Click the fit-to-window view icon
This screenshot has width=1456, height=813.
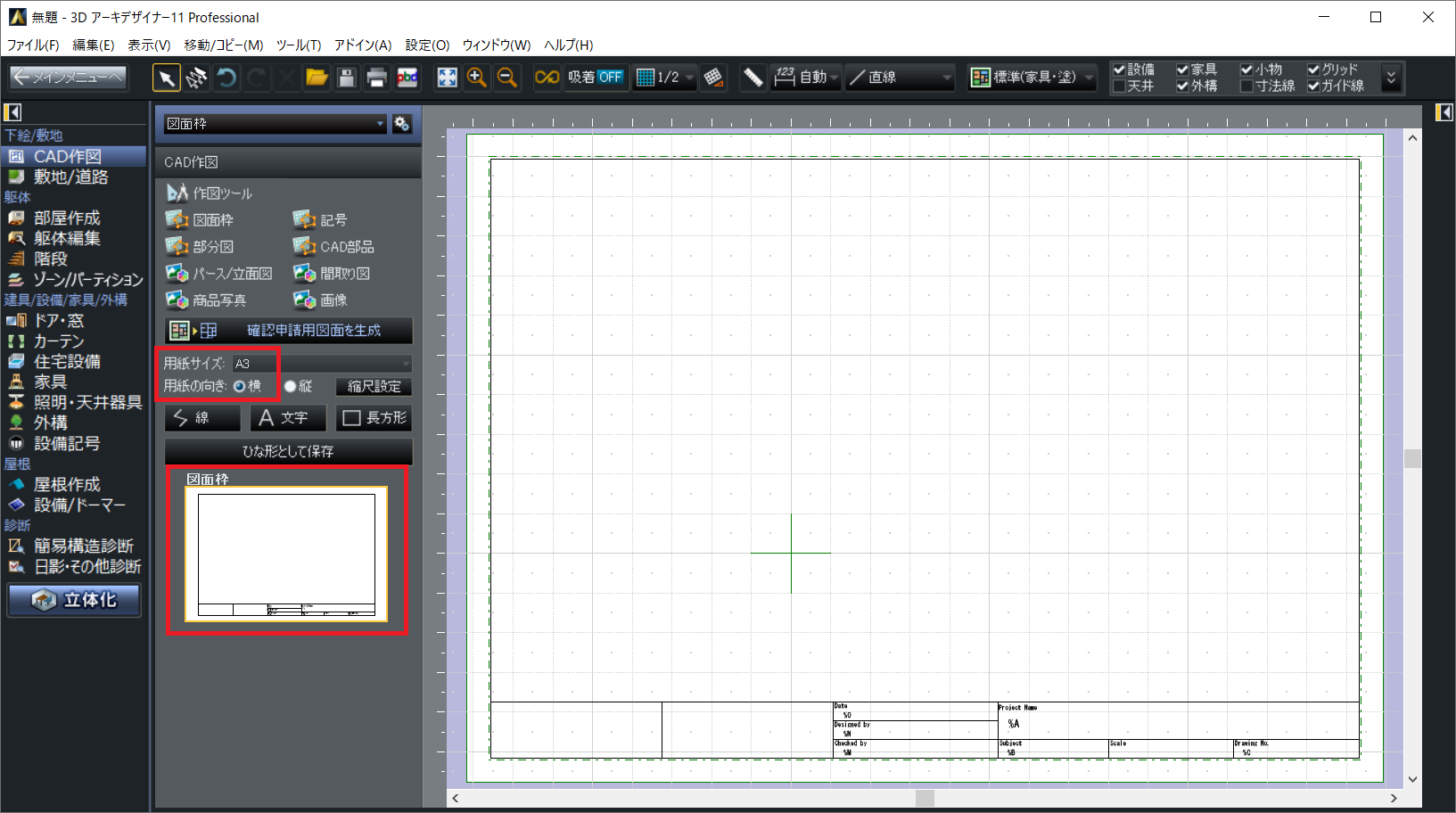click(447, 78)
